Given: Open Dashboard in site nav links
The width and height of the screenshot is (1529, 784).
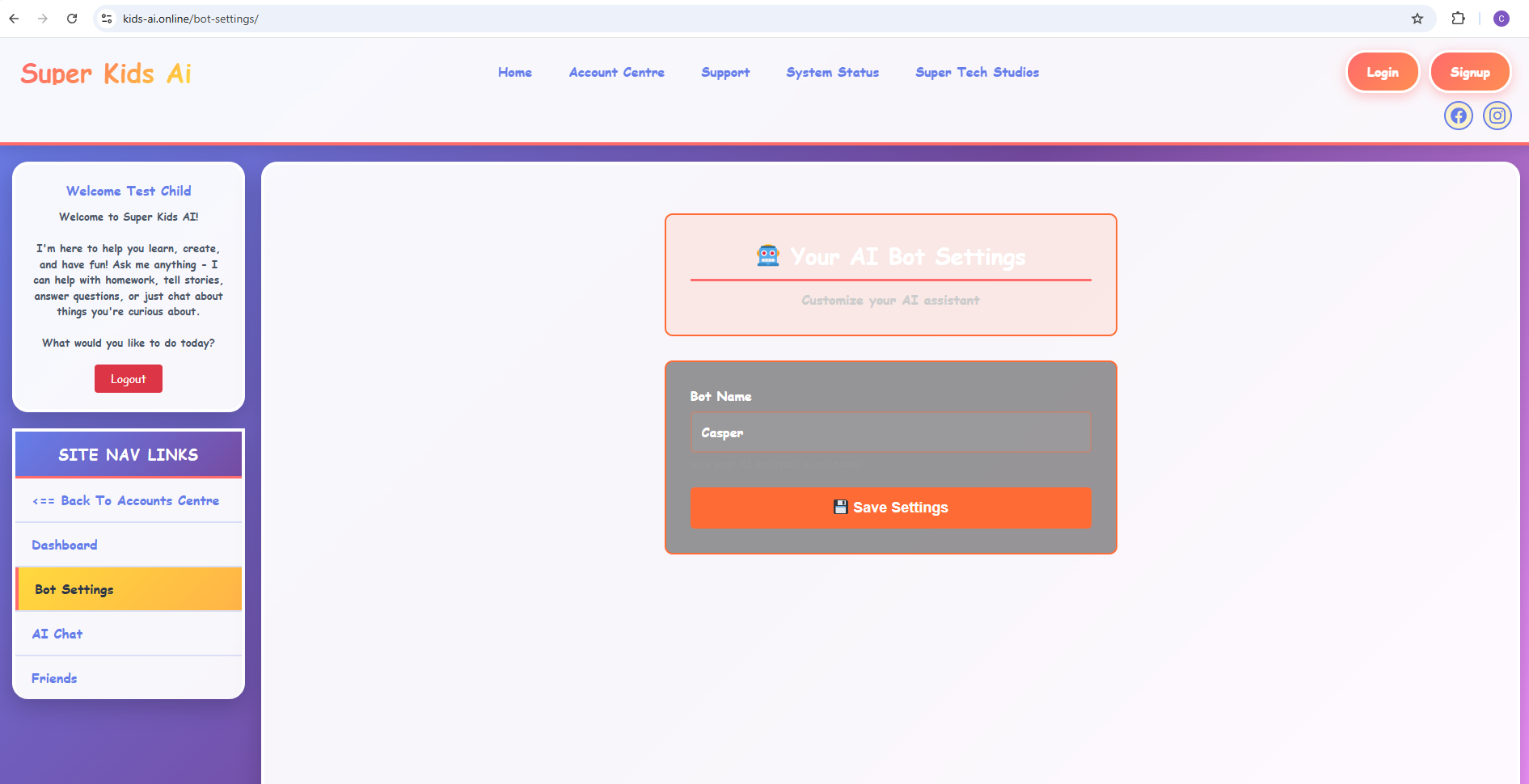Looking at the screenshot, I should pos(129,546).
